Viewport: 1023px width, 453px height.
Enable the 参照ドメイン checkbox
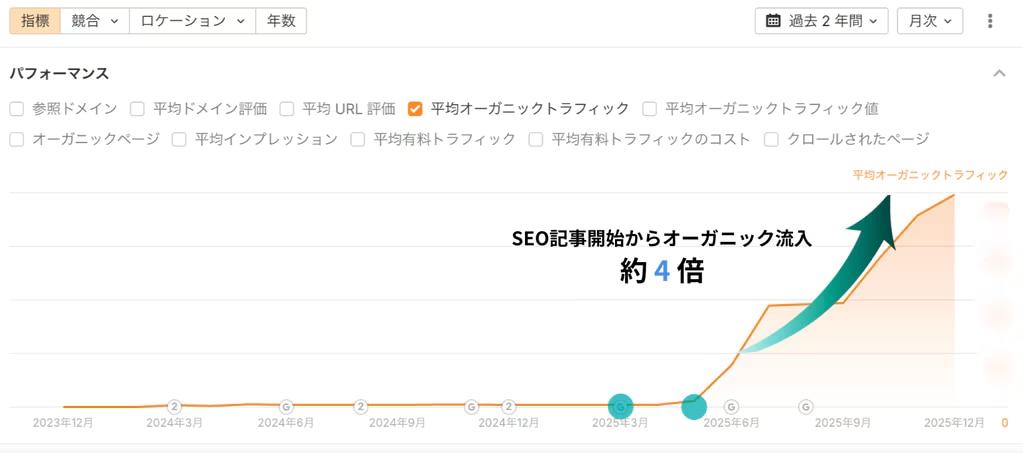coord(17,109)
